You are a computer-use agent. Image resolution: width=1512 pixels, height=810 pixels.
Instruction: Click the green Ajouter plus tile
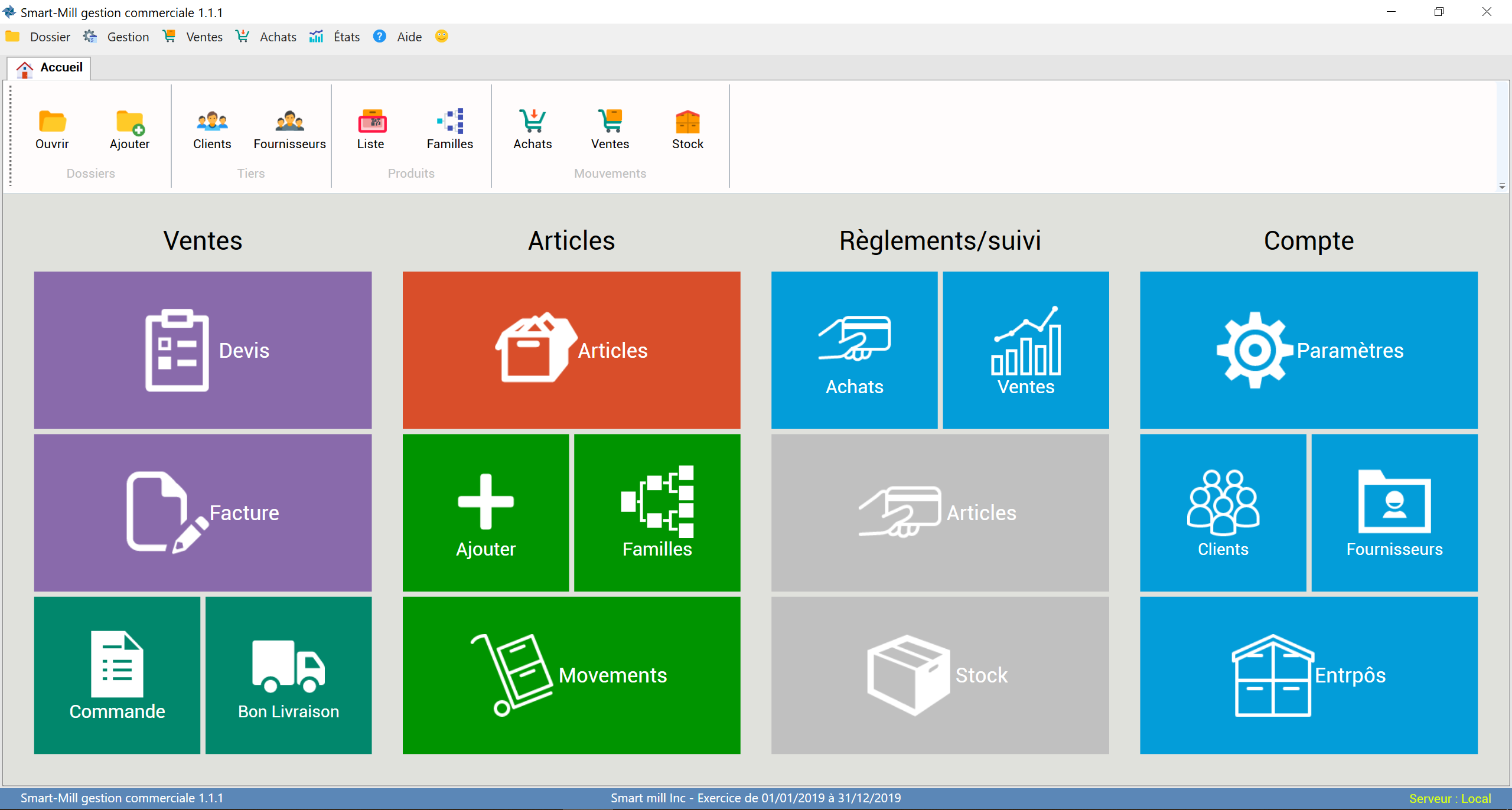[485, 512]
